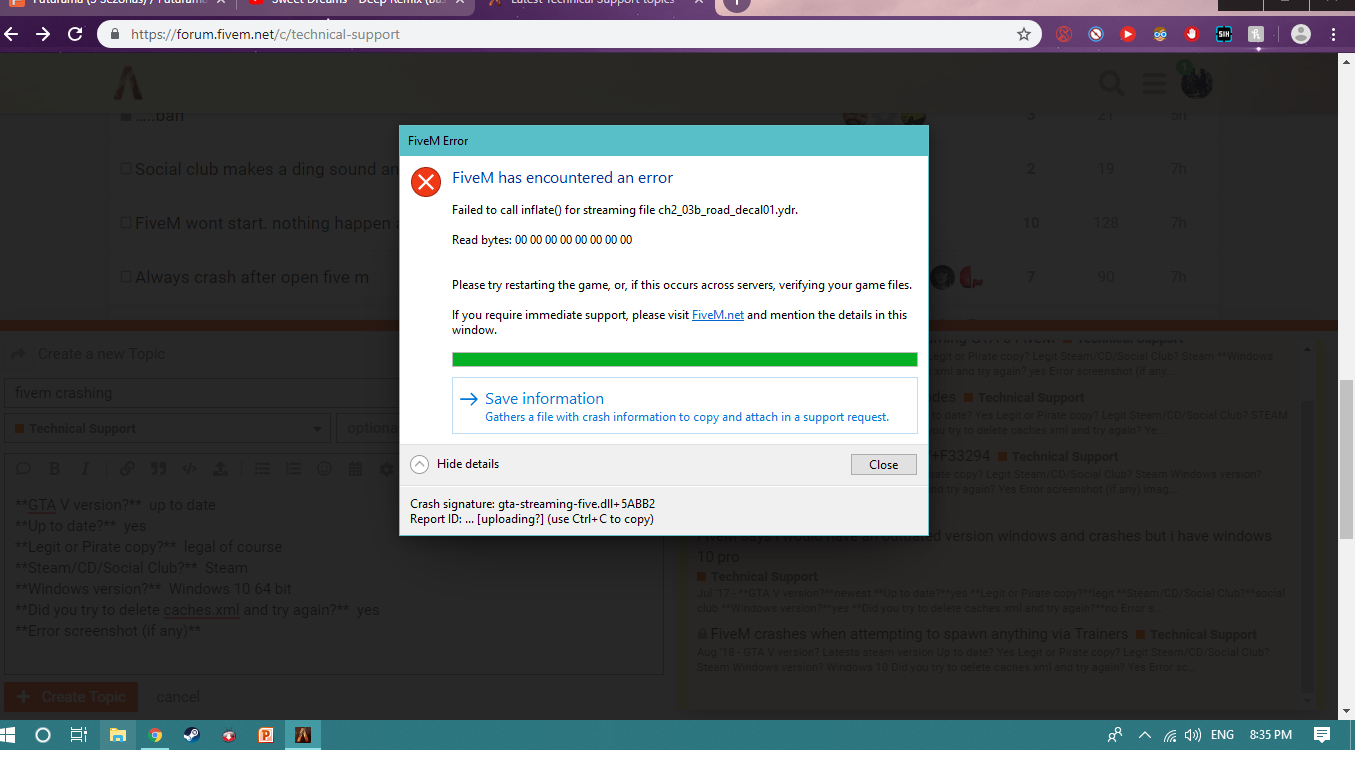Open File Explorer from the taskbar
1366x768 pixels.
coord(117,735)
